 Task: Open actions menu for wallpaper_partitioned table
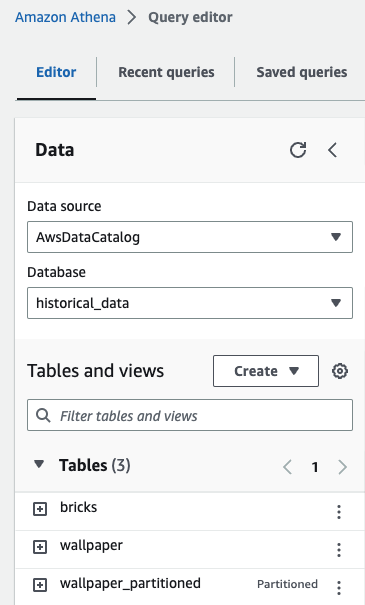(x=339, y=588)
